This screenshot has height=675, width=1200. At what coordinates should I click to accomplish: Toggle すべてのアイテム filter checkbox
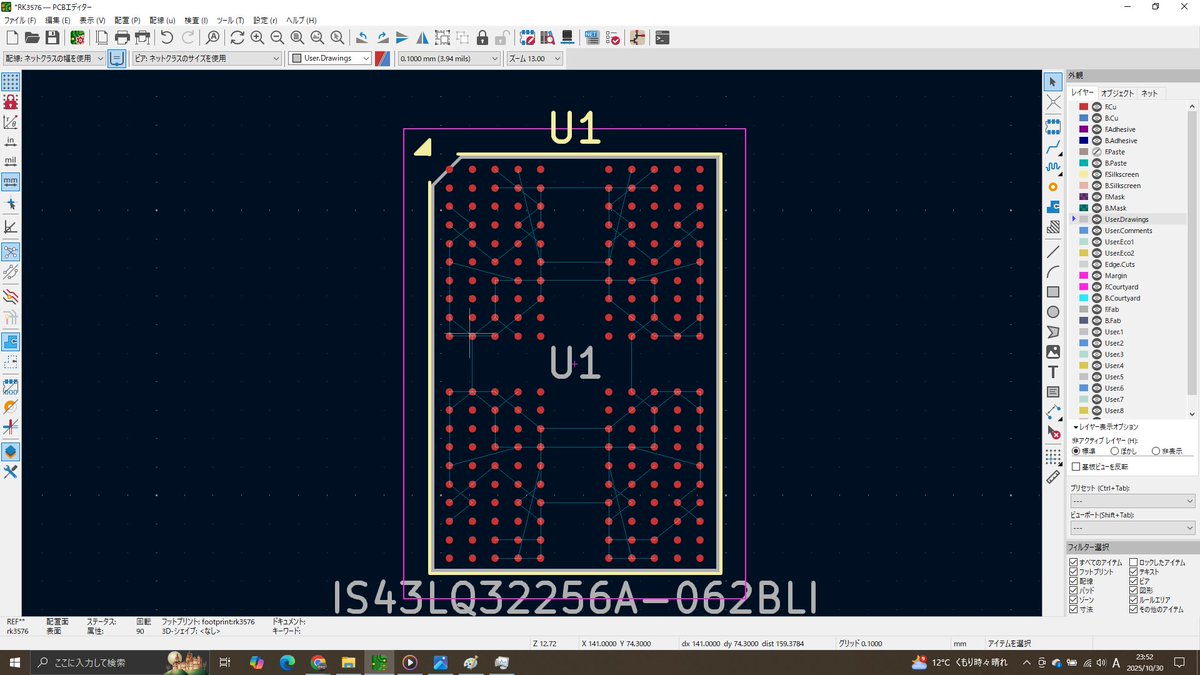(1074, 562)
